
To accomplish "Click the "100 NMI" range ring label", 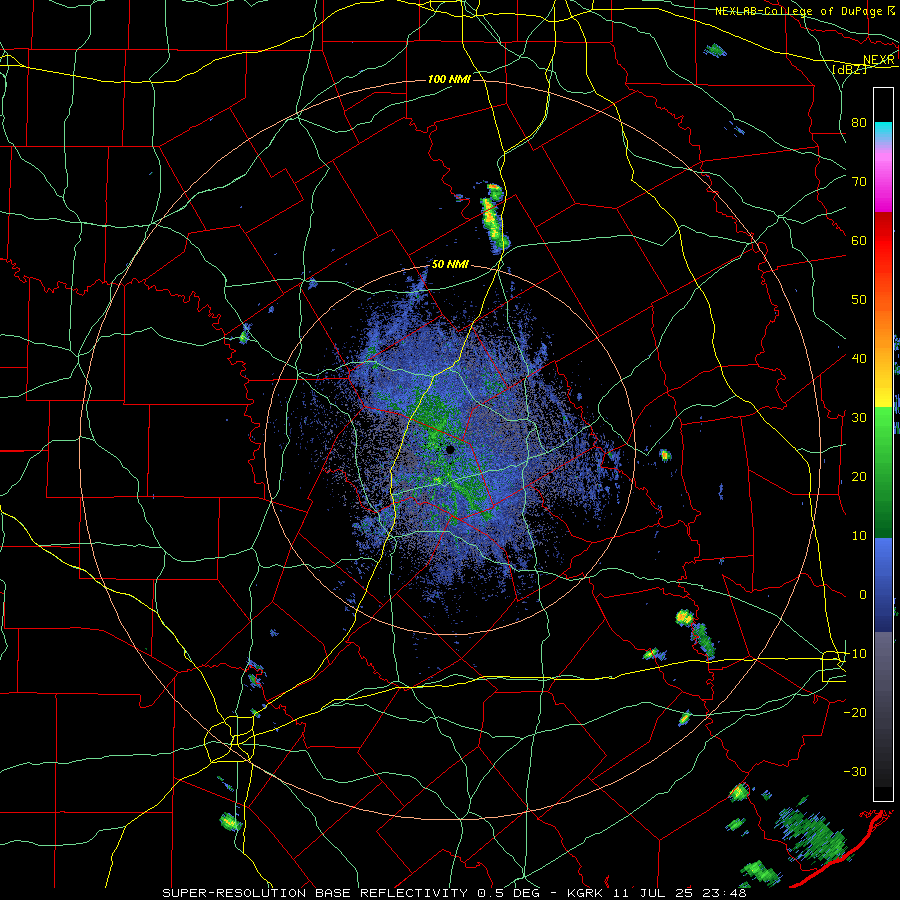I will [x=449, y=79].
